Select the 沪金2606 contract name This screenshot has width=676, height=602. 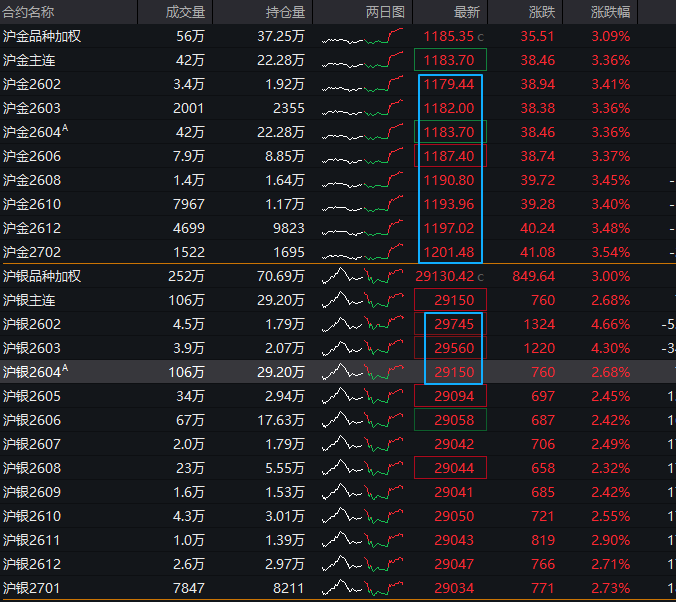(32, 156)
